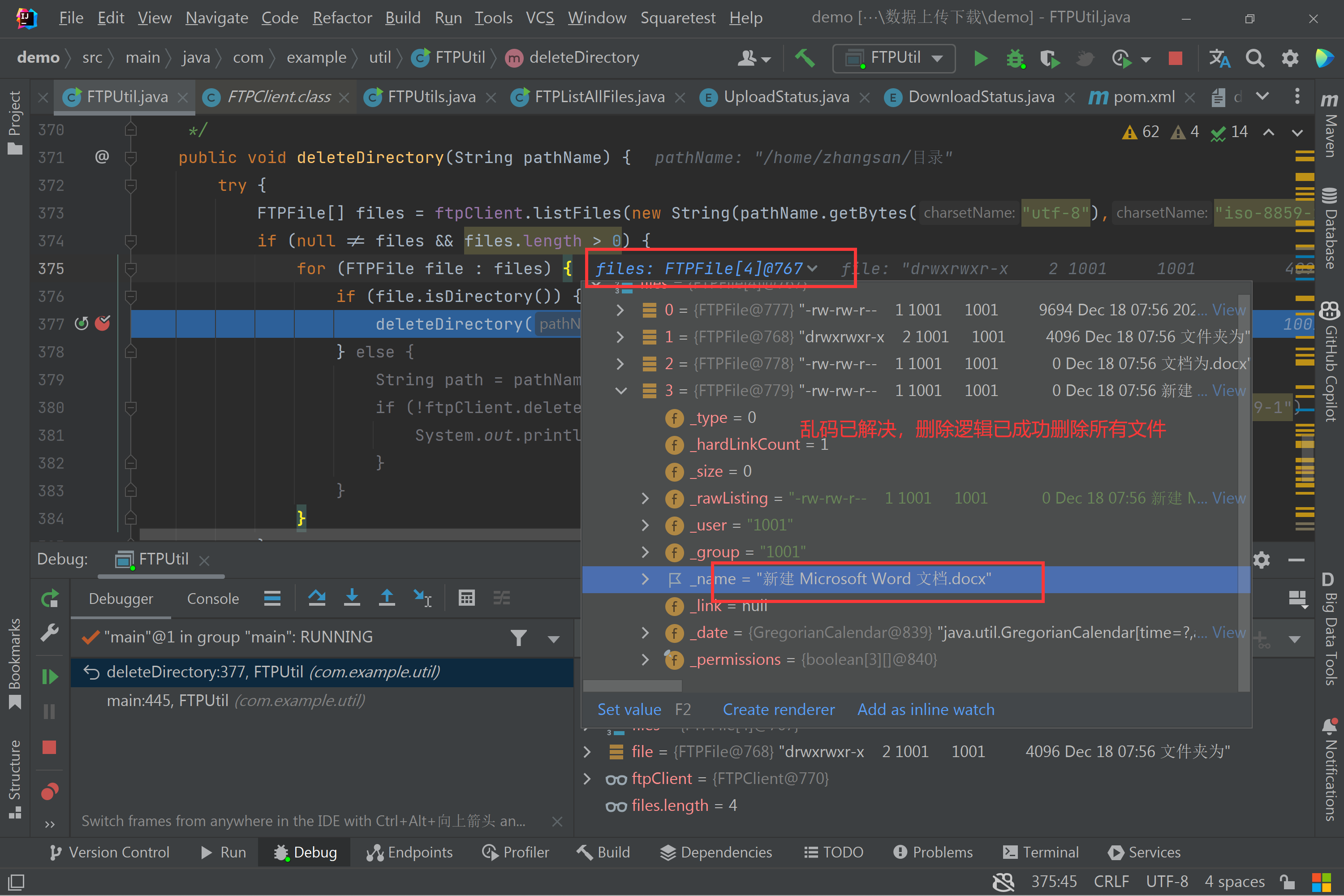1344x896 pixels.
Task: Open Problems tool window button
Action: (x=933, y=852)
